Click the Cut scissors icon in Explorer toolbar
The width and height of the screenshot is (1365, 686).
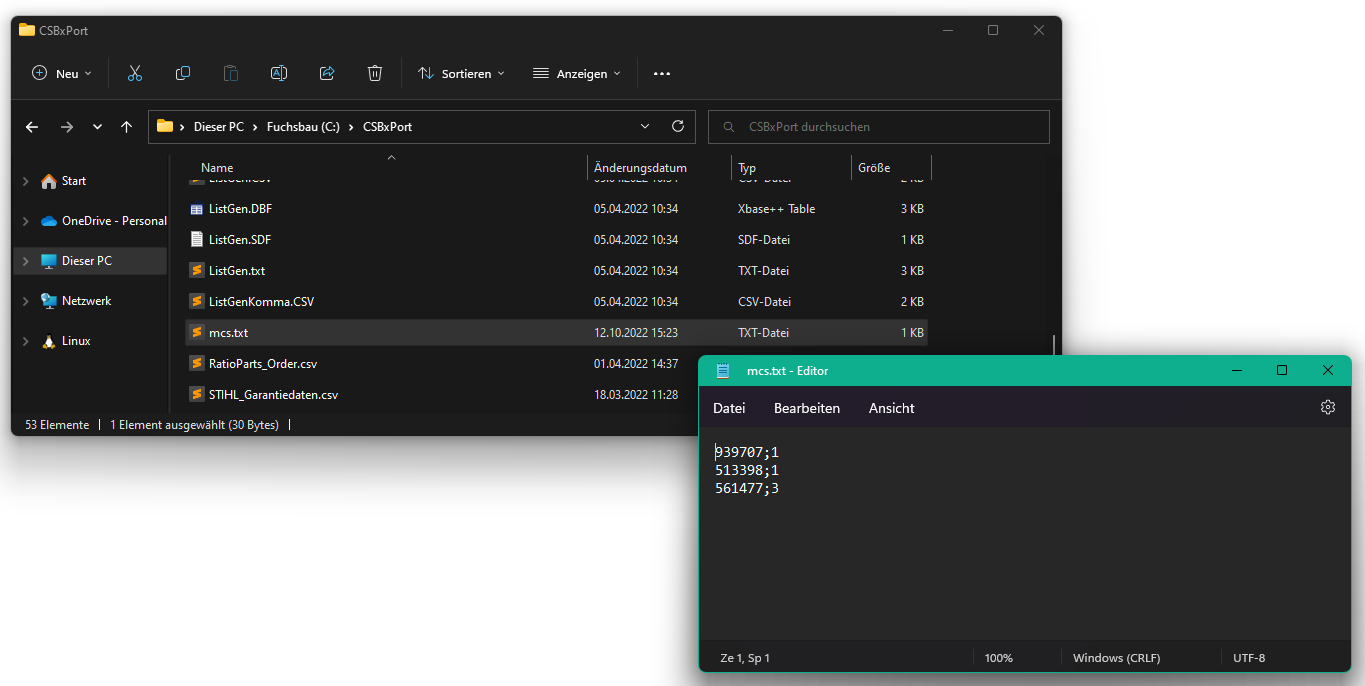[135, 73]
